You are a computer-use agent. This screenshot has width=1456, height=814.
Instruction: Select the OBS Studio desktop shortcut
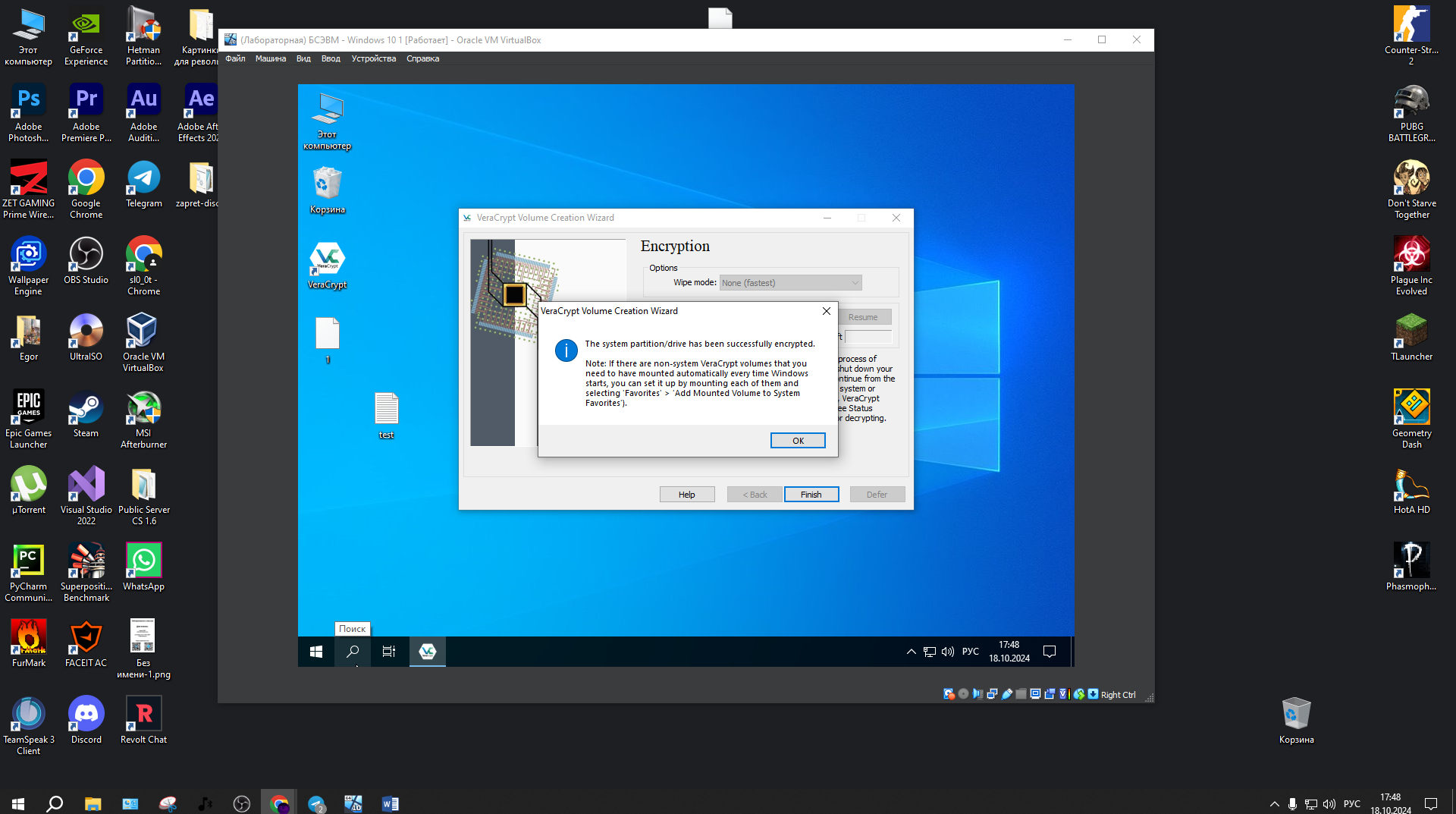[86, 260]
